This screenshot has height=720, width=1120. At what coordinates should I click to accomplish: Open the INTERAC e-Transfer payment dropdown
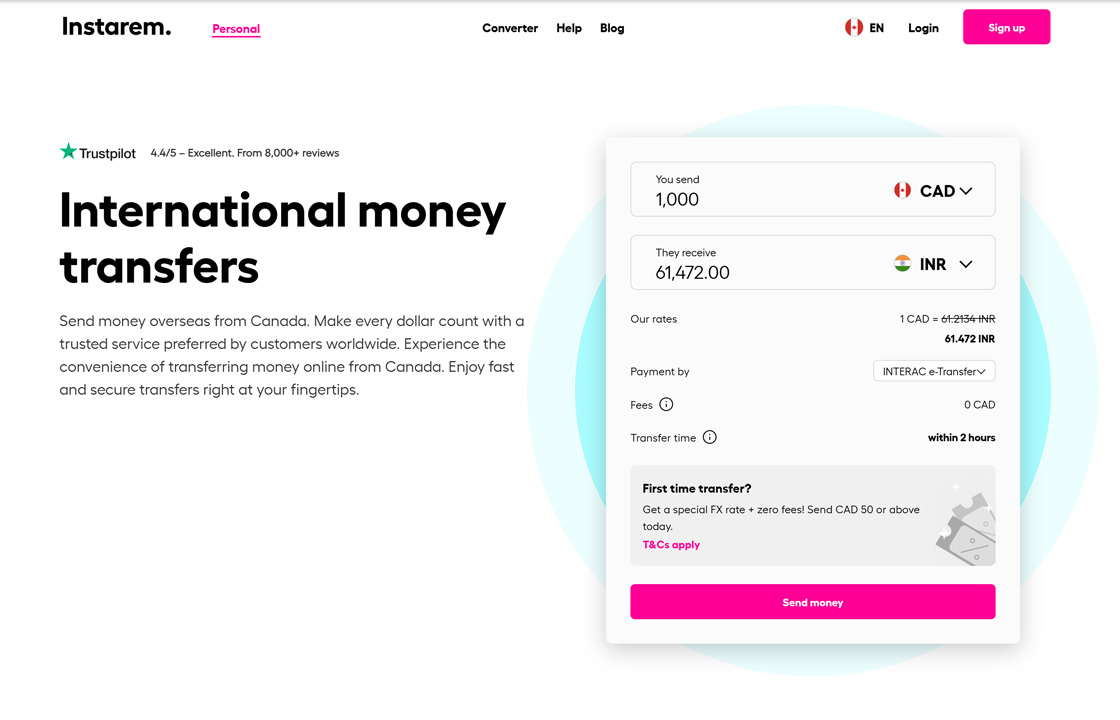[934, 371]
